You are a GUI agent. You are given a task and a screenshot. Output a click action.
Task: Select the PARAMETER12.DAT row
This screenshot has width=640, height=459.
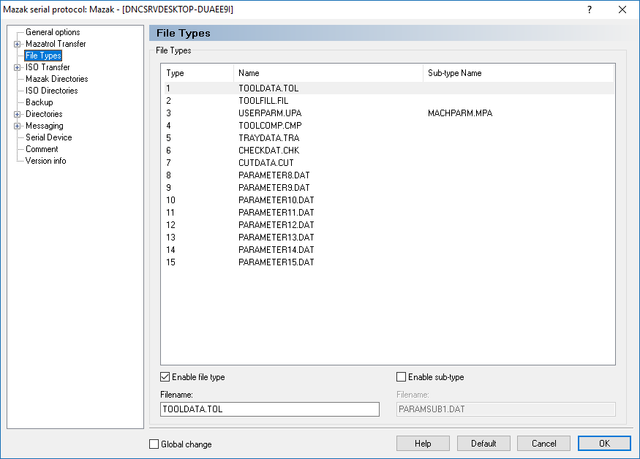(389, 225)
